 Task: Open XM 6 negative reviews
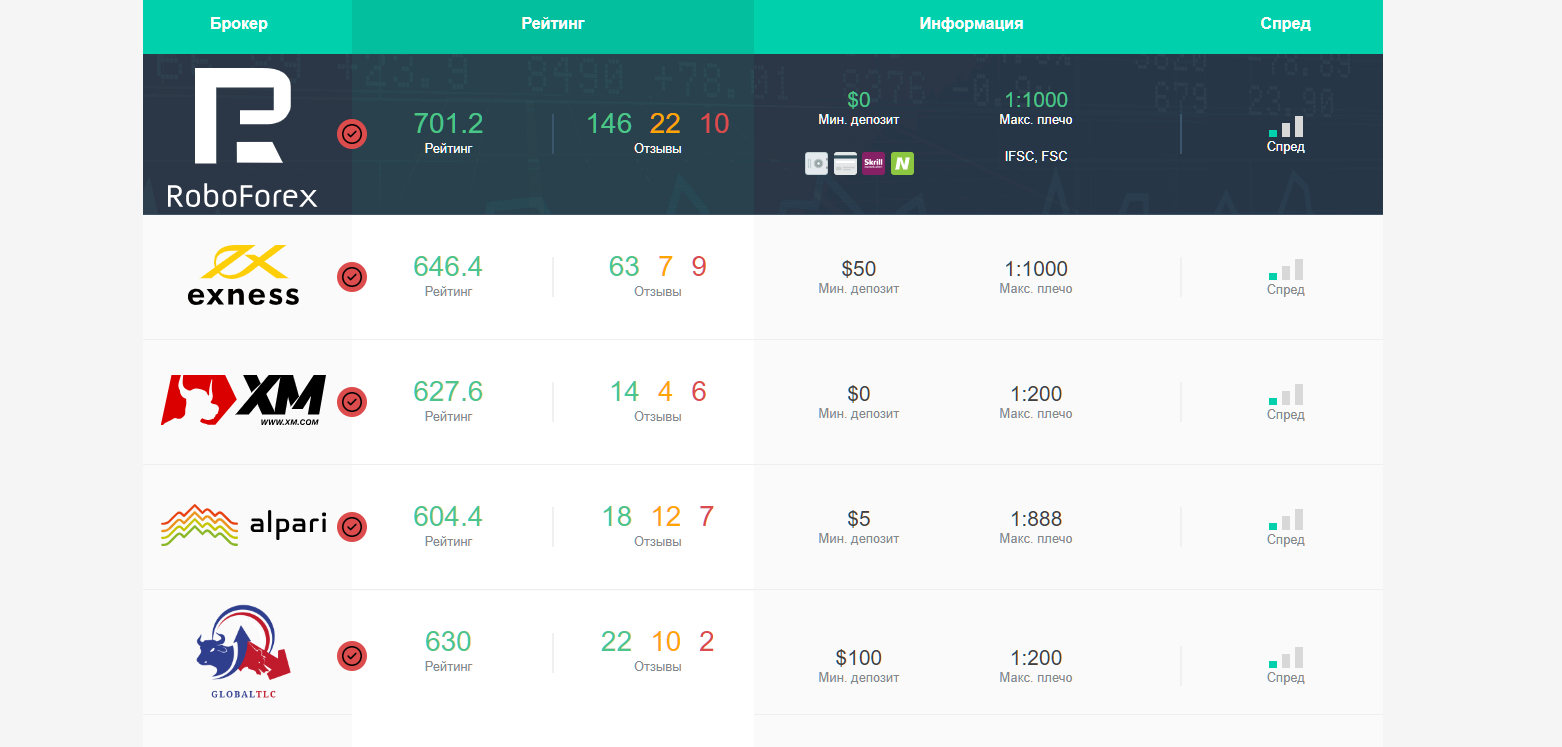coord(699,392)
